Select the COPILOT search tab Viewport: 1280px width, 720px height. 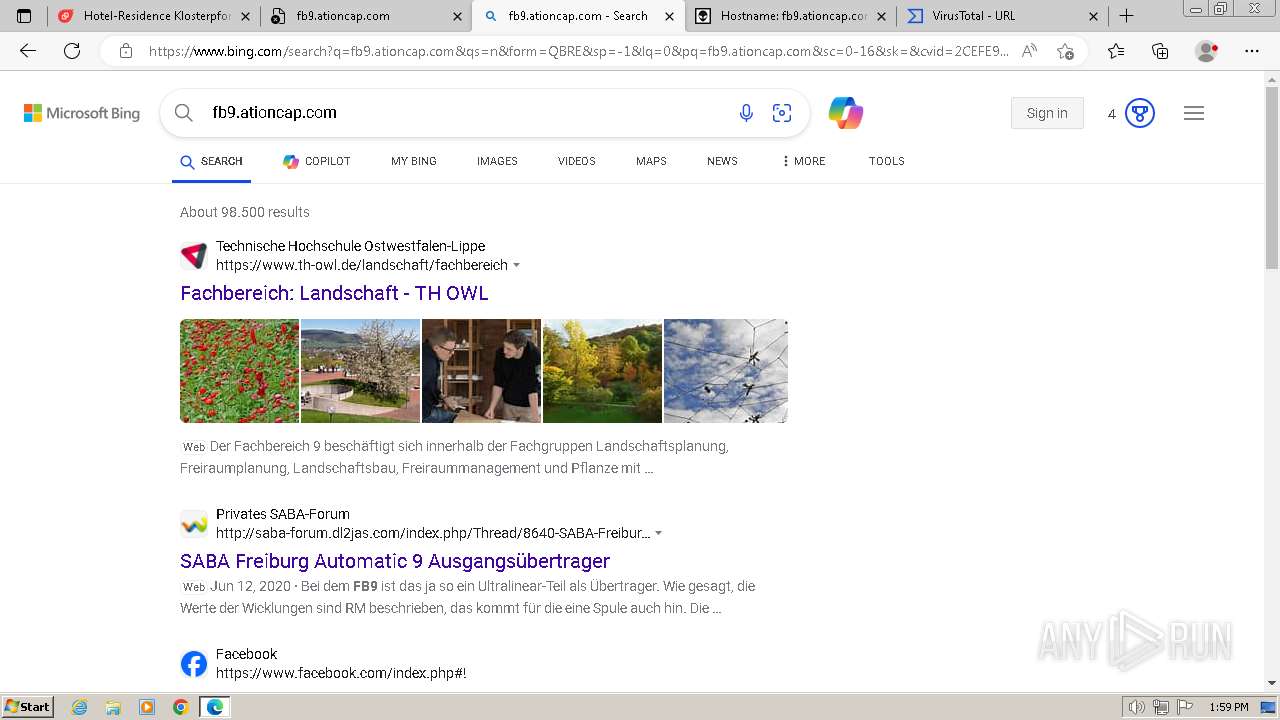[x=317, y=161]
